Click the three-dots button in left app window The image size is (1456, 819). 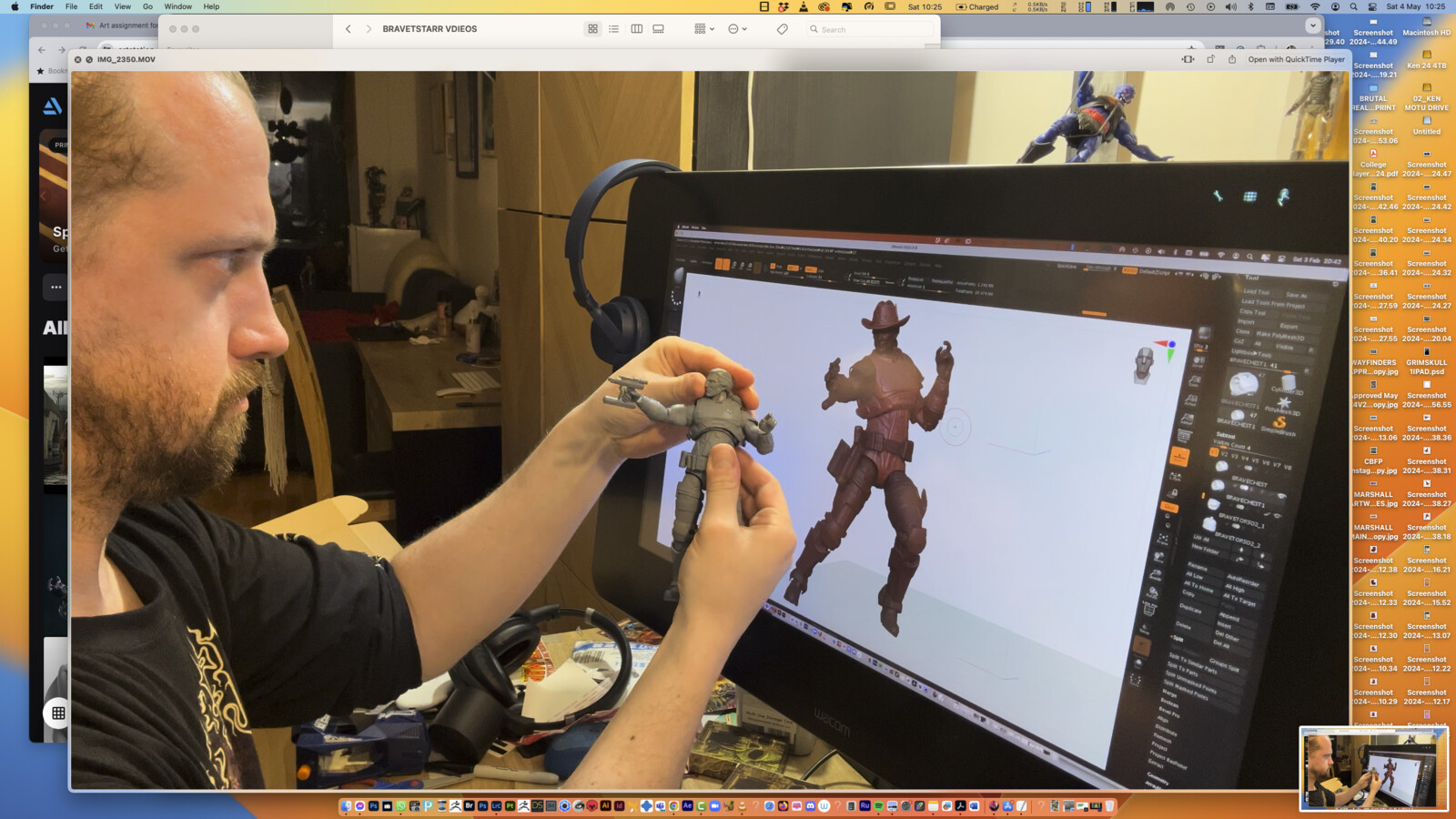[56, 287]
